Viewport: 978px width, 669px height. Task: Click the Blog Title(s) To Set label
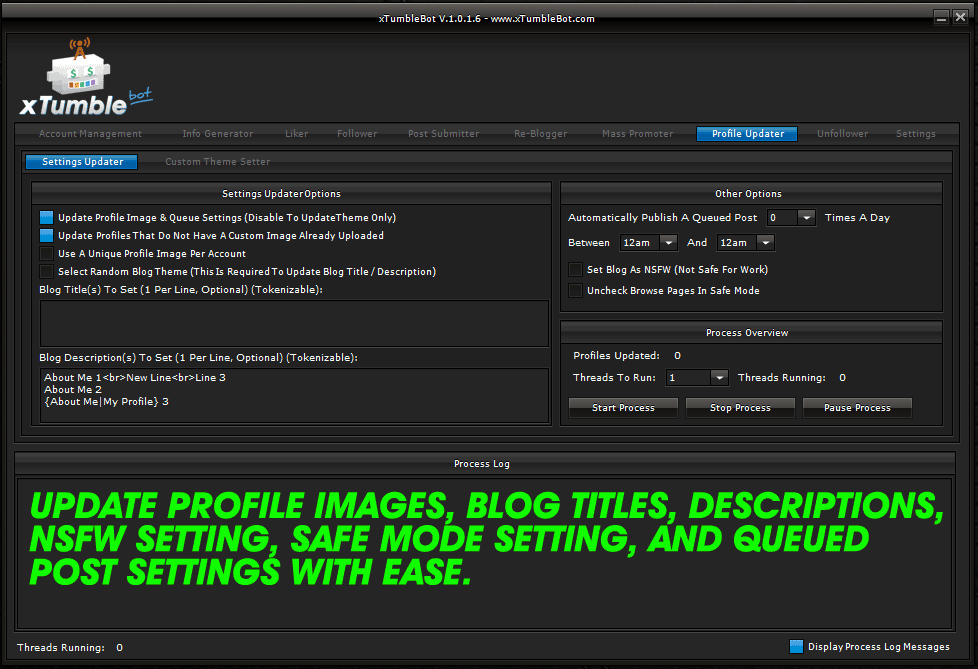[x=181, y=289]
